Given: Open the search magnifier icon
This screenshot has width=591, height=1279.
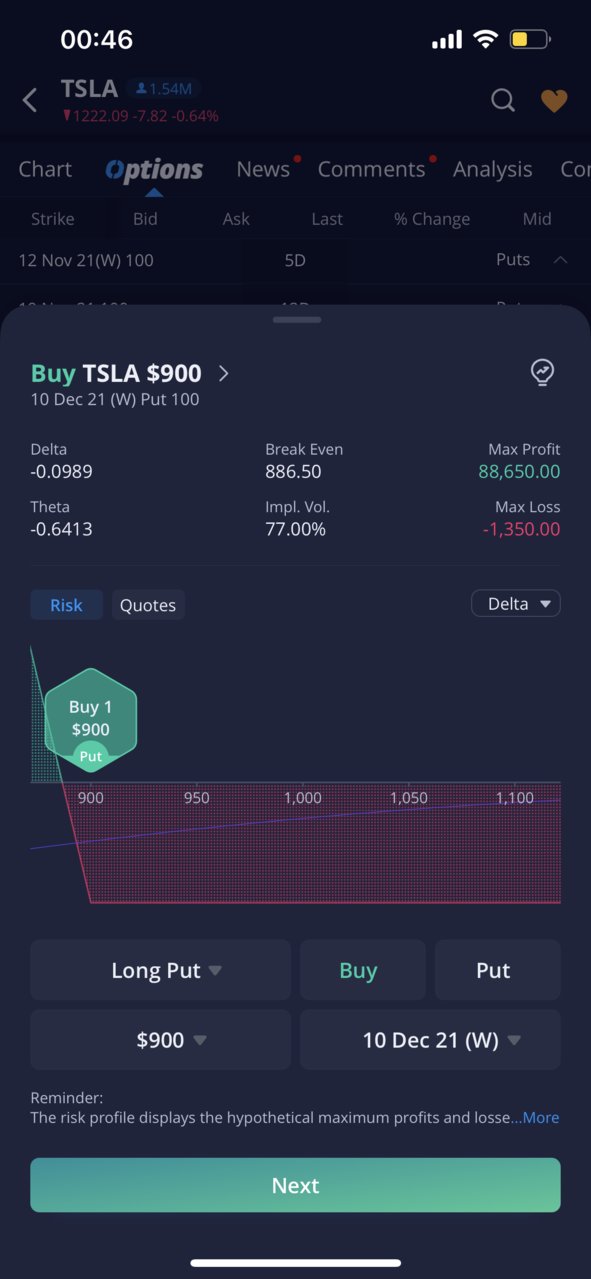Looking at the screenshot, I should pyautogui.click(x=503, y=100).
